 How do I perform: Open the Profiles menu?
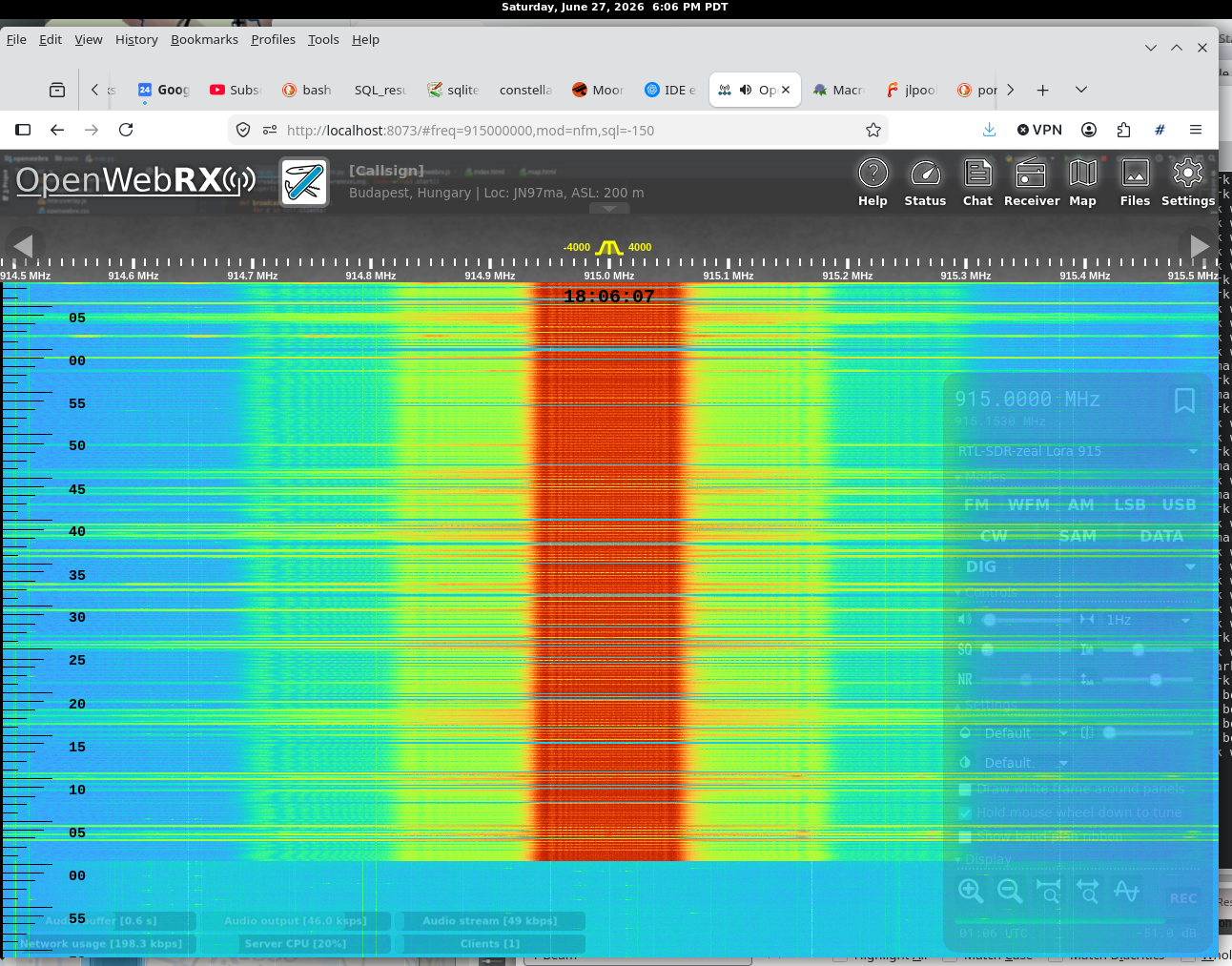click(273, 39)
